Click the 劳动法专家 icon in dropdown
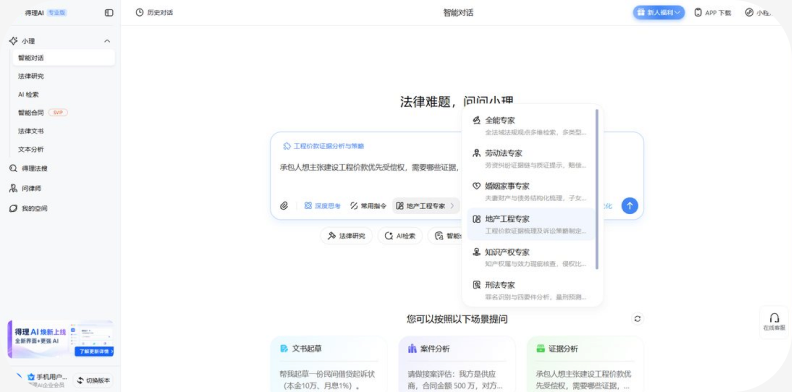Viewport: 792px width, 392px height. coord(476,153)
